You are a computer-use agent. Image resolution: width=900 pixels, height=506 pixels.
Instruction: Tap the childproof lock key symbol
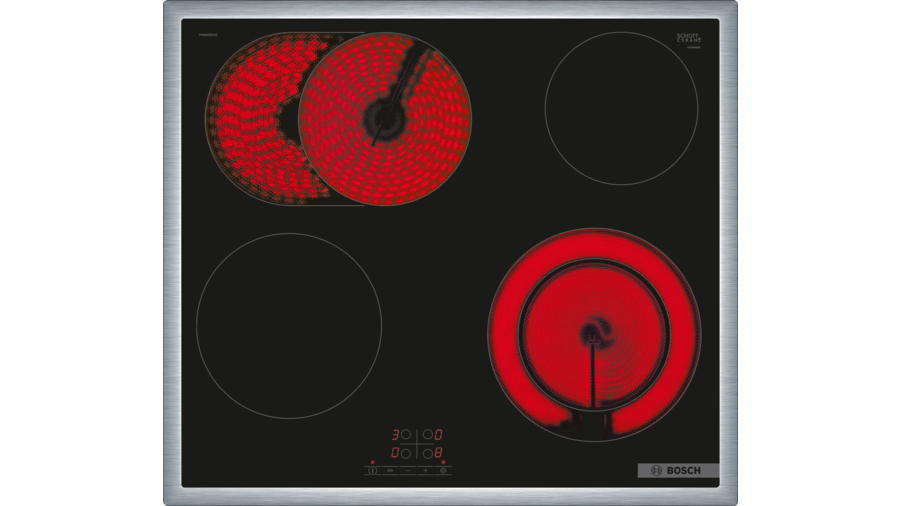coord(390,470)
